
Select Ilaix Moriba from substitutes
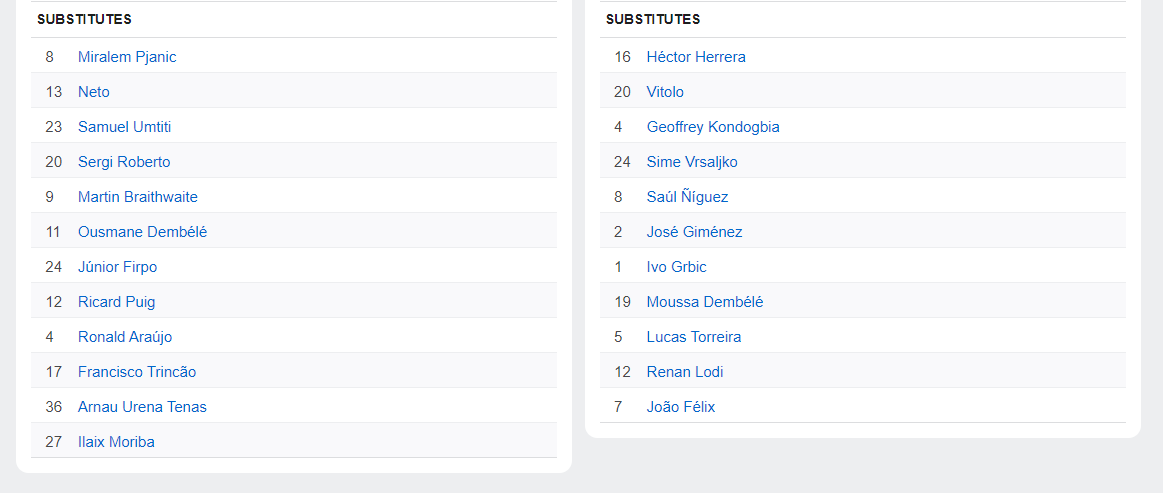[116, 442]
